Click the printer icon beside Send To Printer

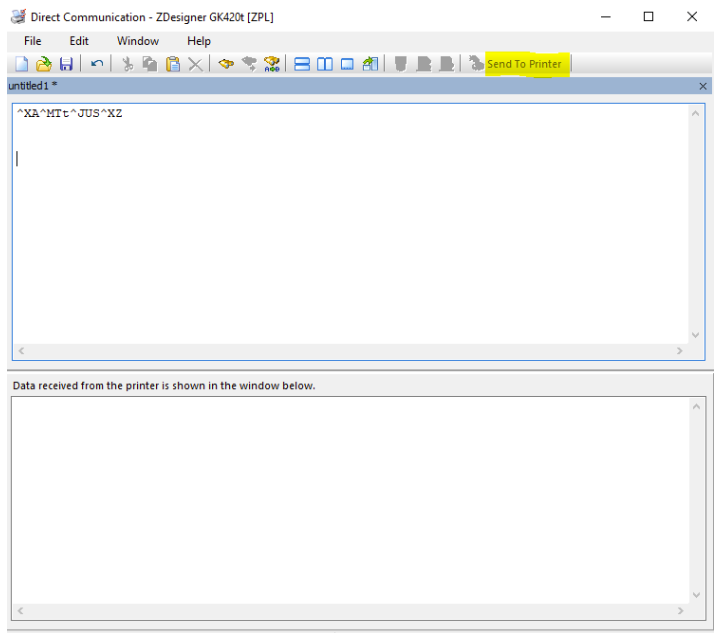click(x=476, y=64)
